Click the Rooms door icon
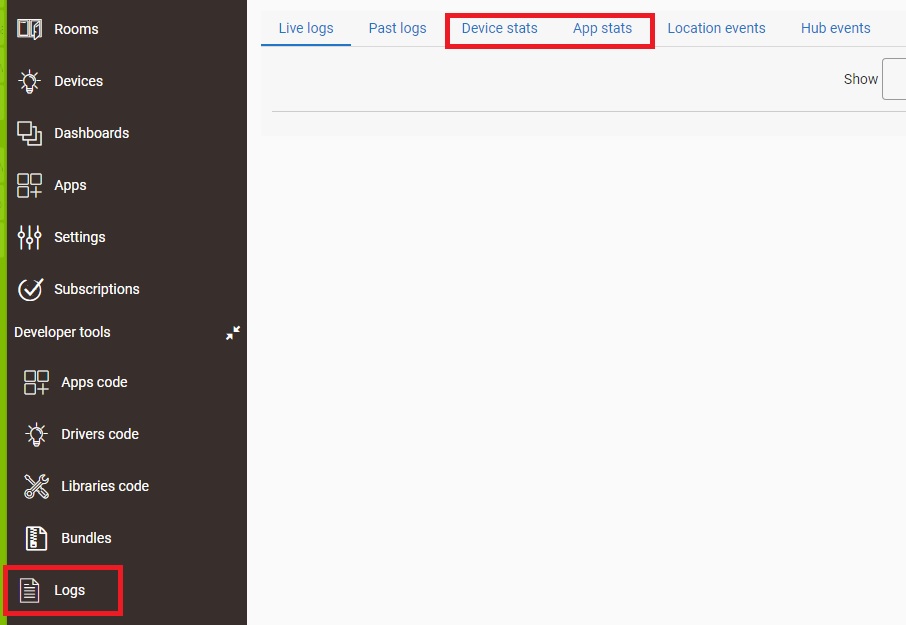The image size is (906, 625). [29, 29]
